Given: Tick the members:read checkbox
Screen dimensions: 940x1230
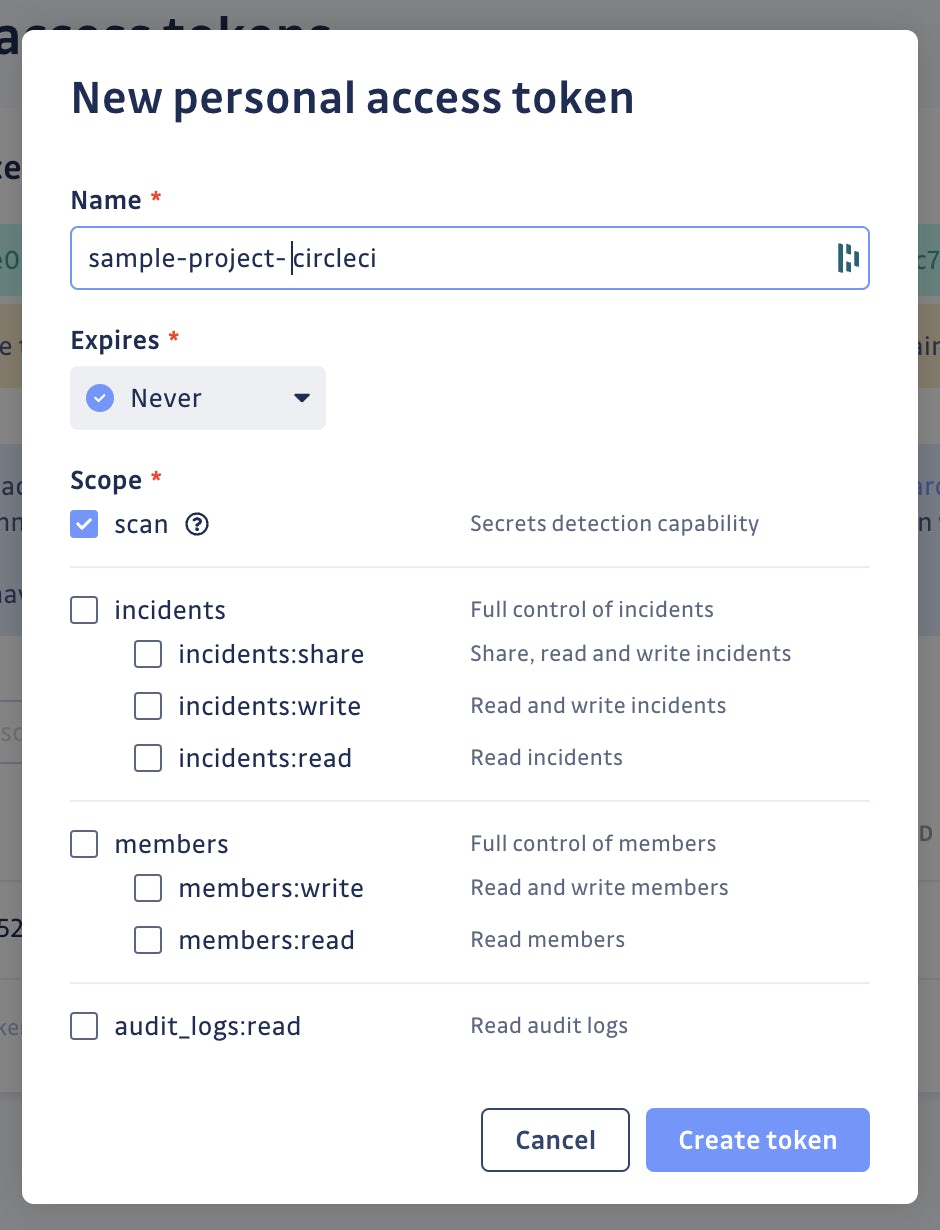Looking at the screenshot, I should pos(148,940).
